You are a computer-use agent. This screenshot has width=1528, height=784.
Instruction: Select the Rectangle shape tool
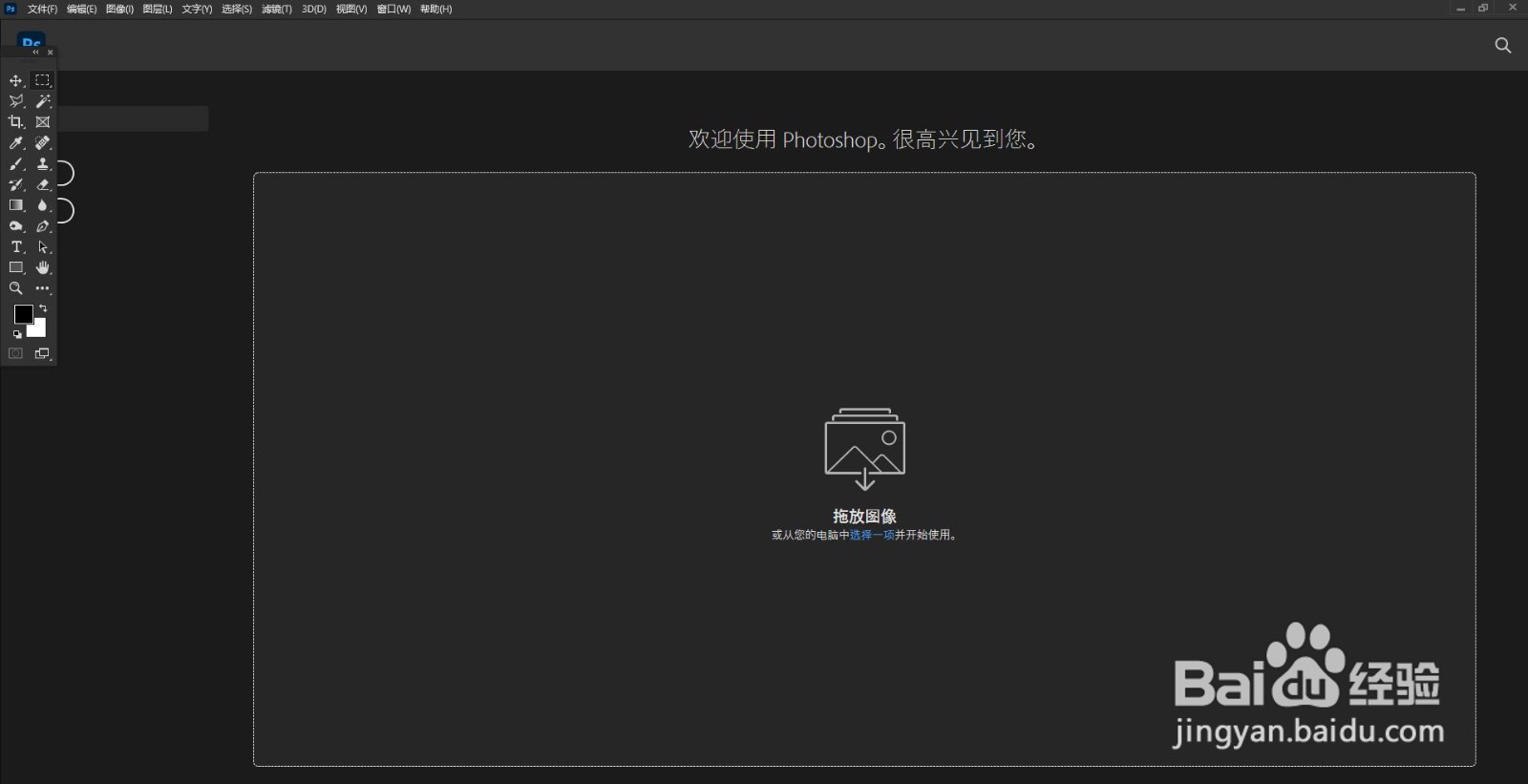16,268
